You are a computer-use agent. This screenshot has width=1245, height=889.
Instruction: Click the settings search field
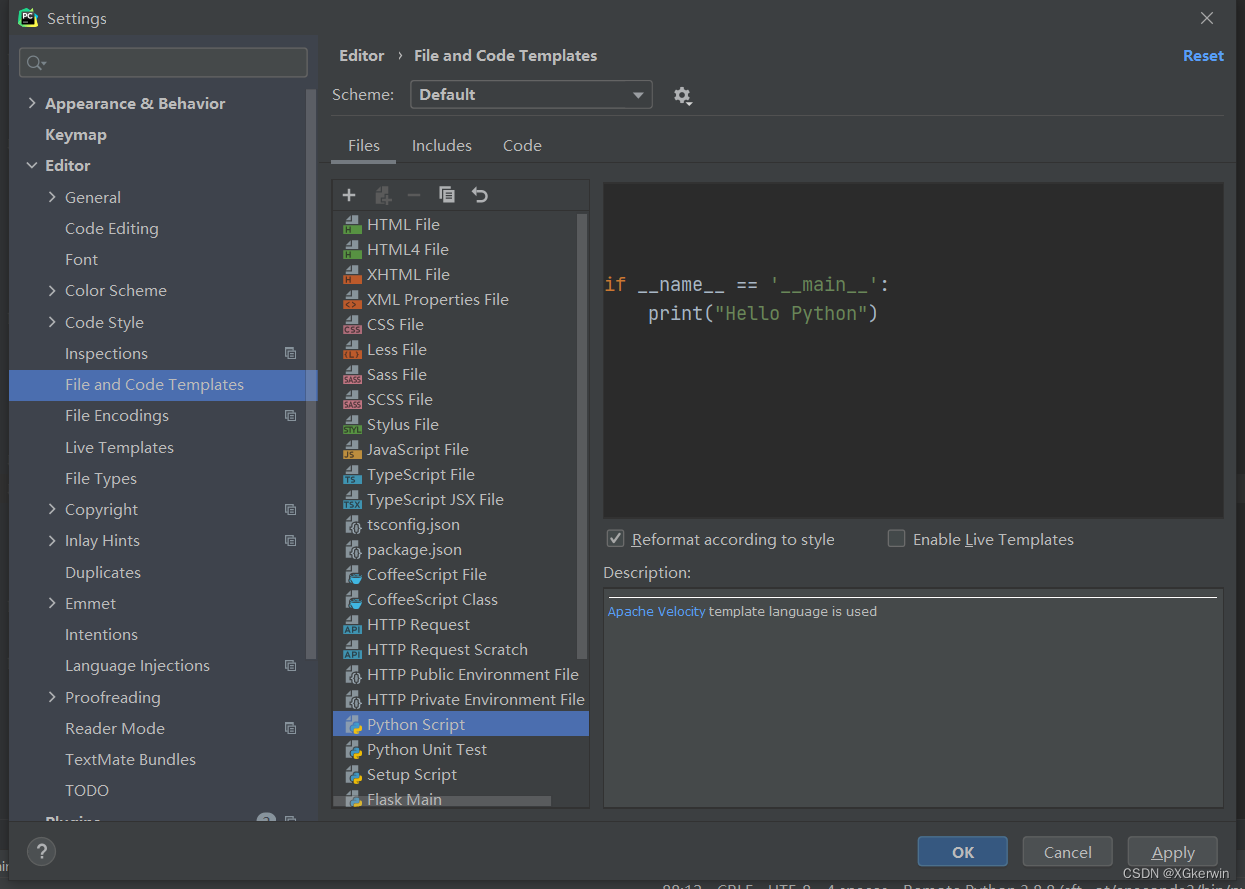[x=163, y=63]
